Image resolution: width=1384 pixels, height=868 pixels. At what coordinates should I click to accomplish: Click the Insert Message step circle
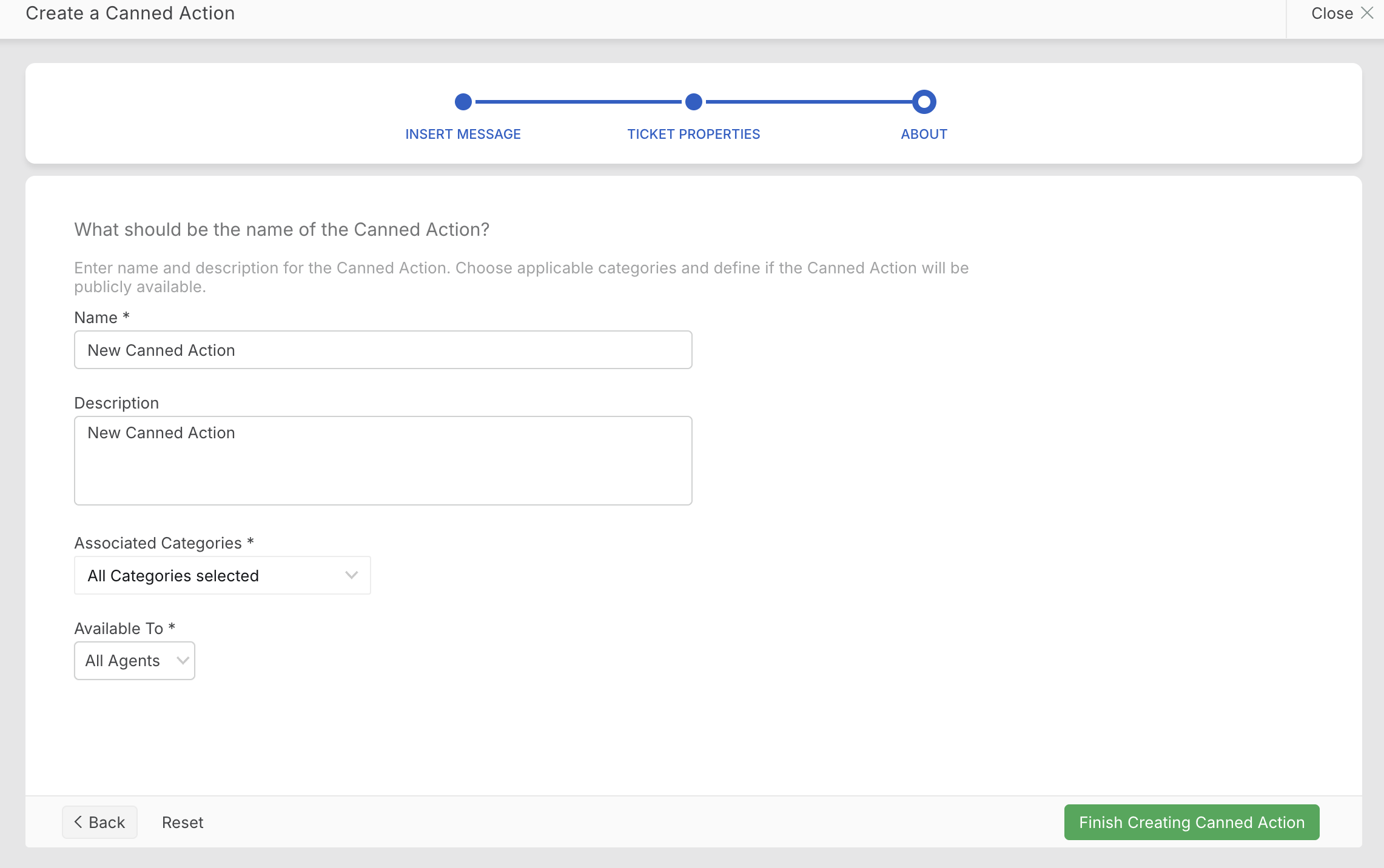pos(463,102)
